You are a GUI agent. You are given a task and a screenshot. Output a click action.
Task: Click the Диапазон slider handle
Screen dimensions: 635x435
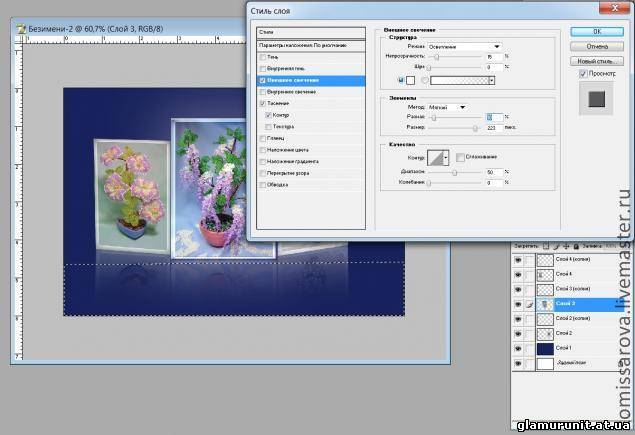pyautogui.click(x=455, y=173)
